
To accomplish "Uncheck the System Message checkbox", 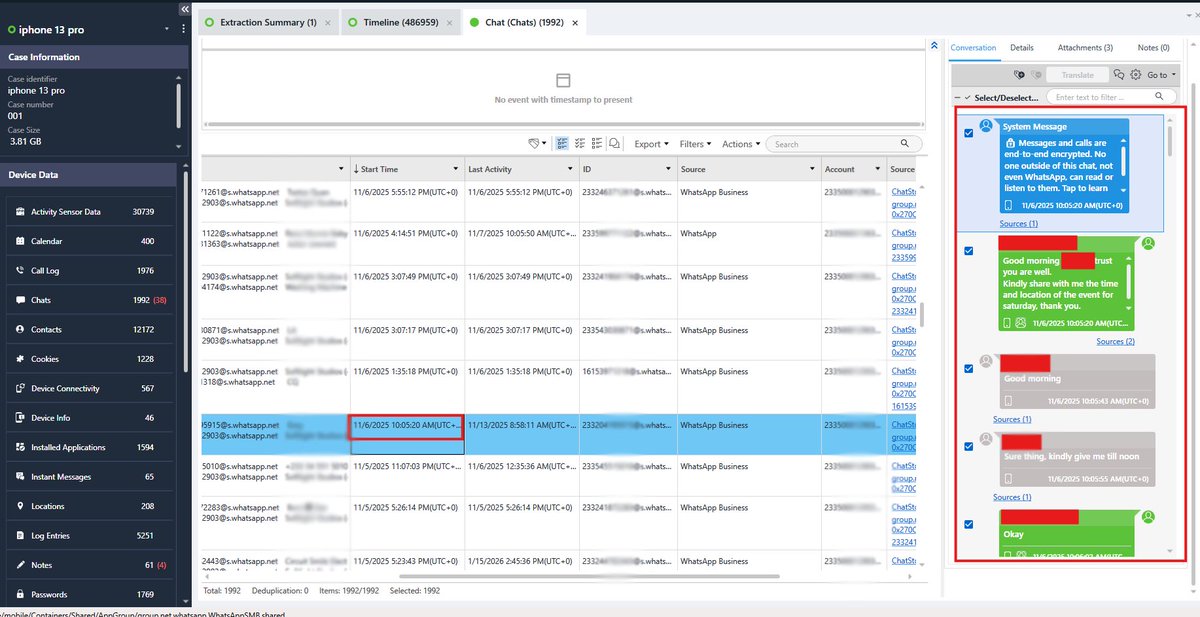I will click(968, 134).
